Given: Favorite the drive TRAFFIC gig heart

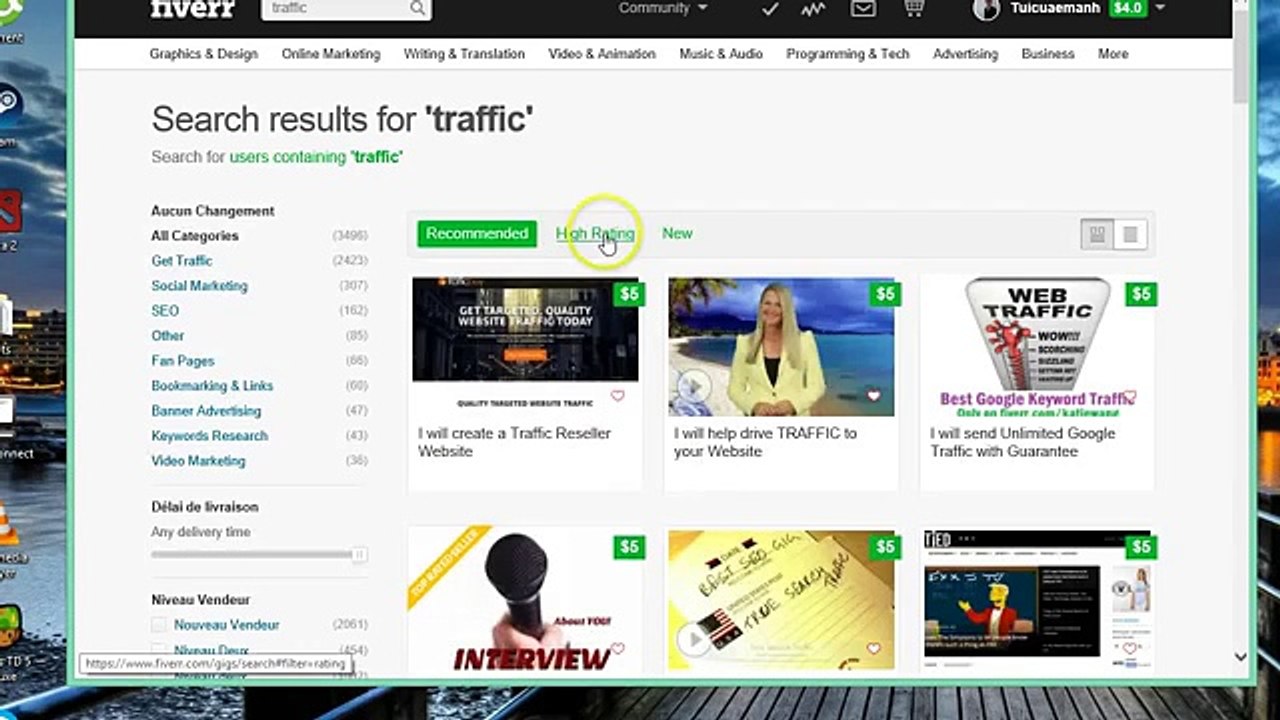Looking at the screenshot, I should (x=873, y=396).
